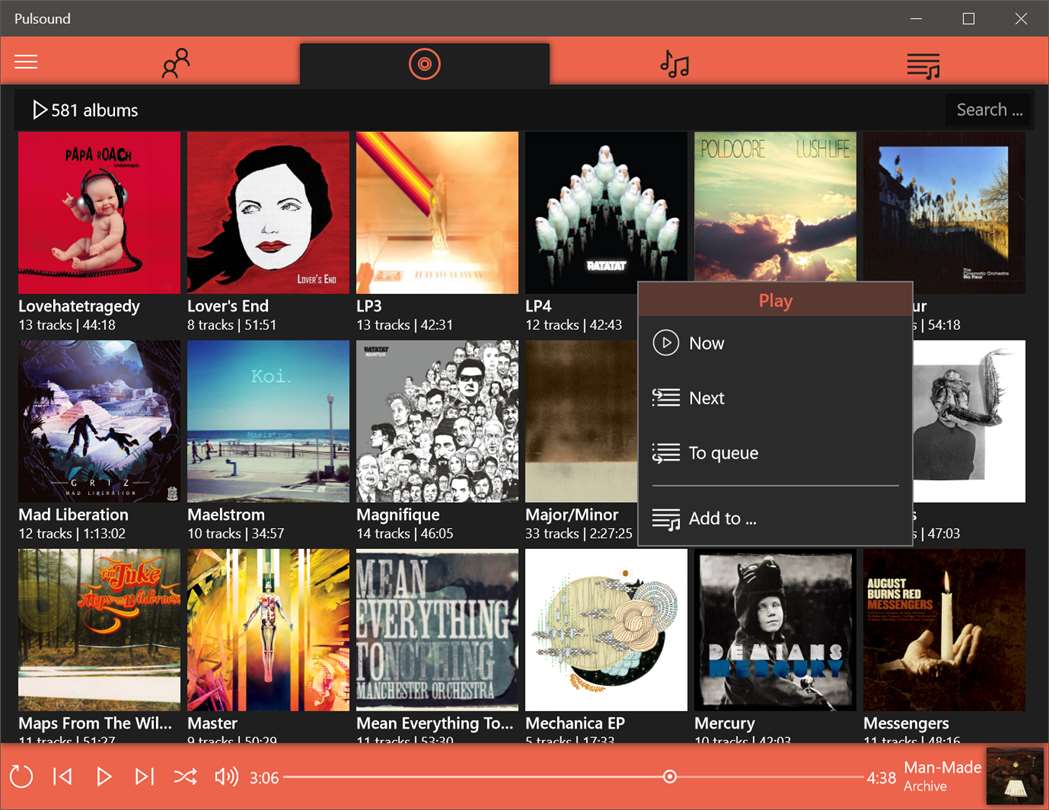1049x810 pixels.
Task: Click the Lover's End album title
Action: [227, 306]
